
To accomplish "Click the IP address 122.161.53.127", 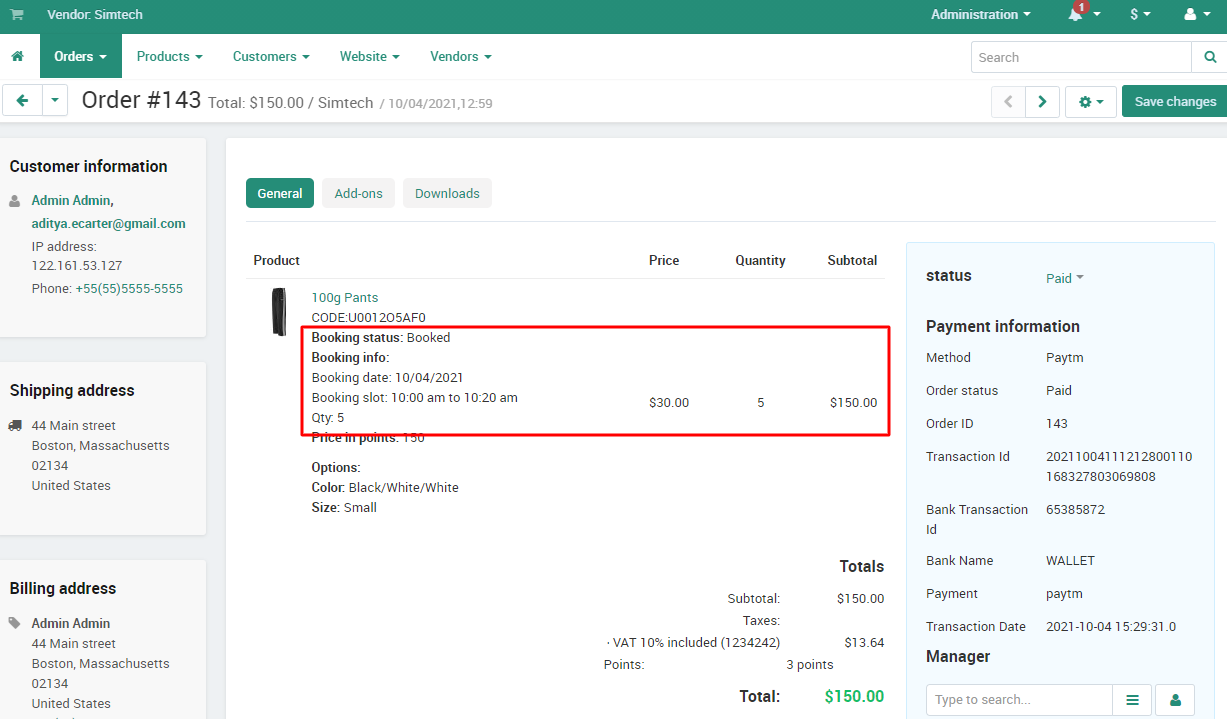I will pos(77,265).
